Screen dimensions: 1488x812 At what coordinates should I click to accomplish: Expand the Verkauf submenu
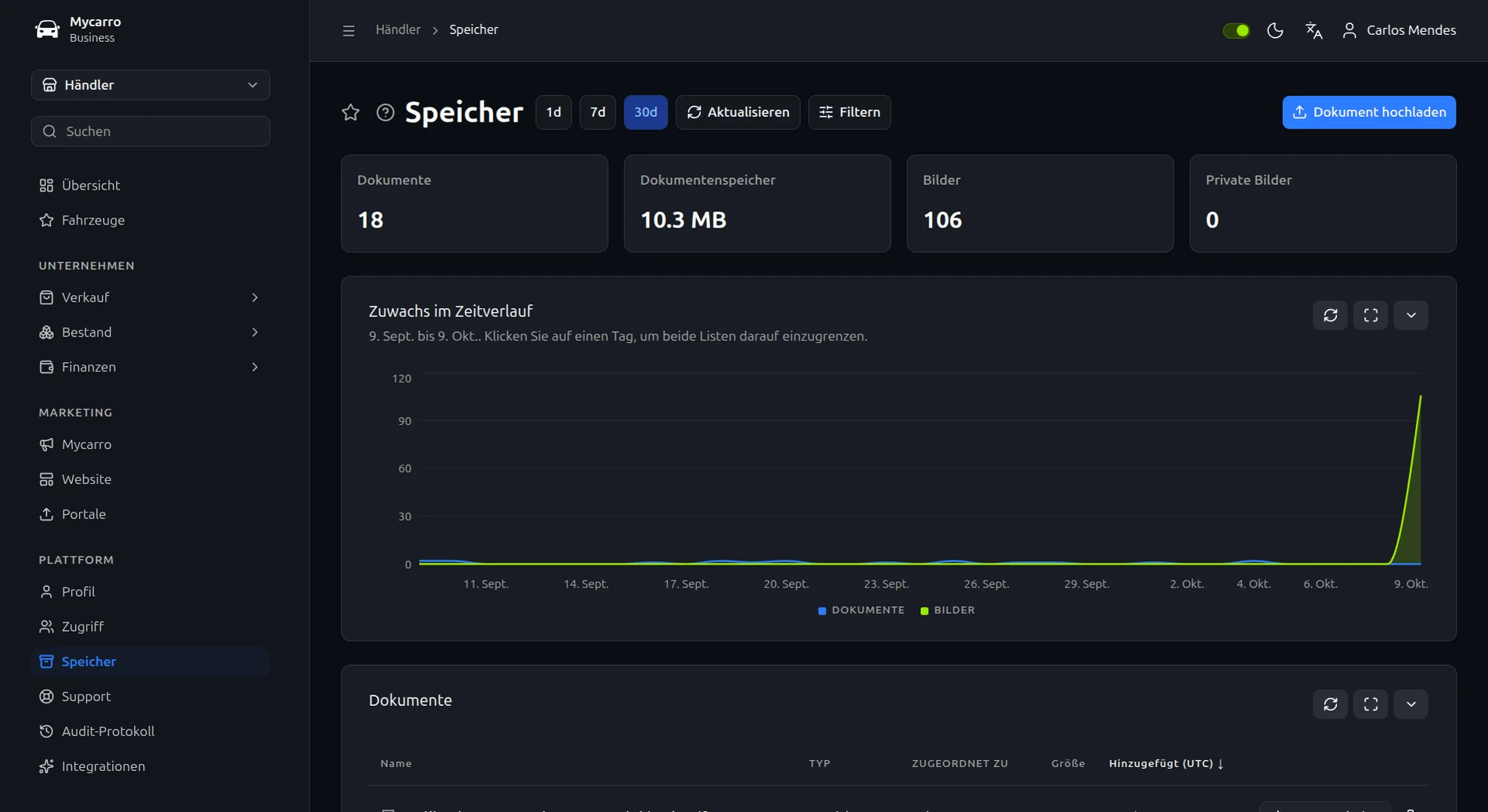[150, 297]
